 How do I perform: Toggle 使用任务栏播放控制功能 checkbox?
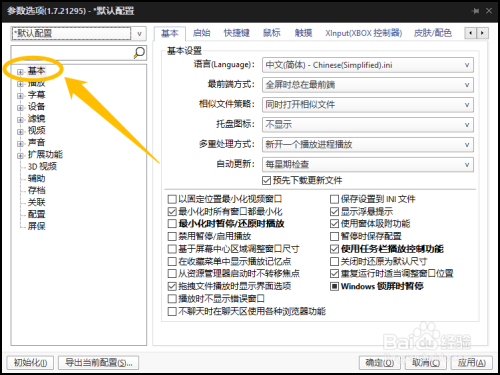click(334, 249)
